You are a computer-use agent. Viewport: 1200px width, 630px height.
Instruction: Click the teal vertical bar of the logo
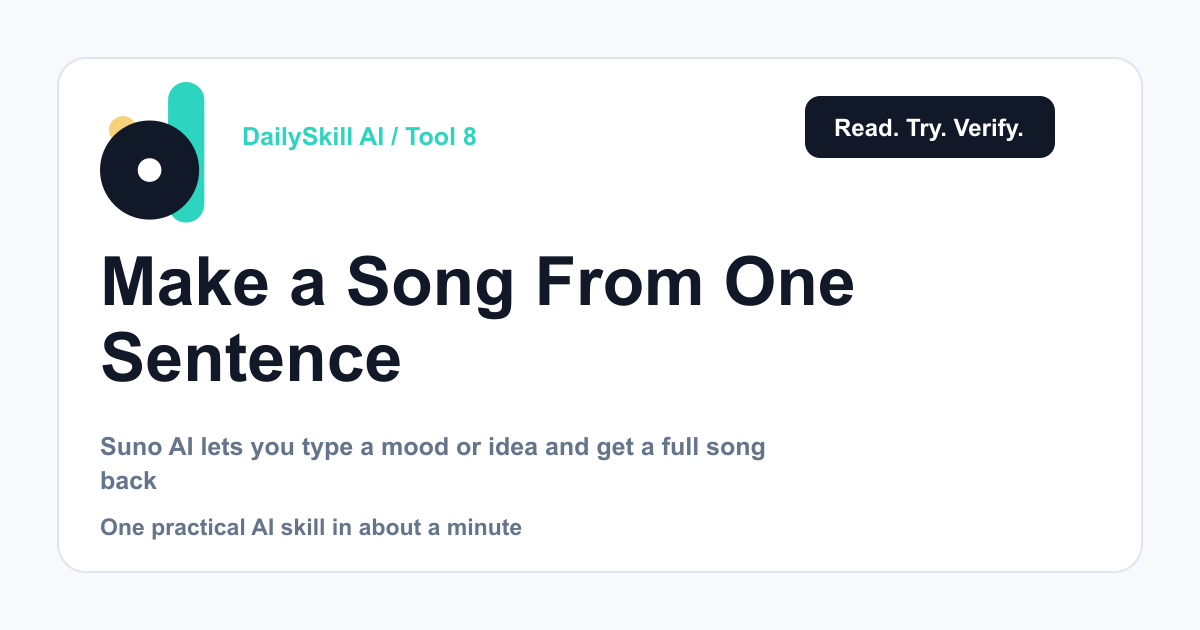coord(187,152)
